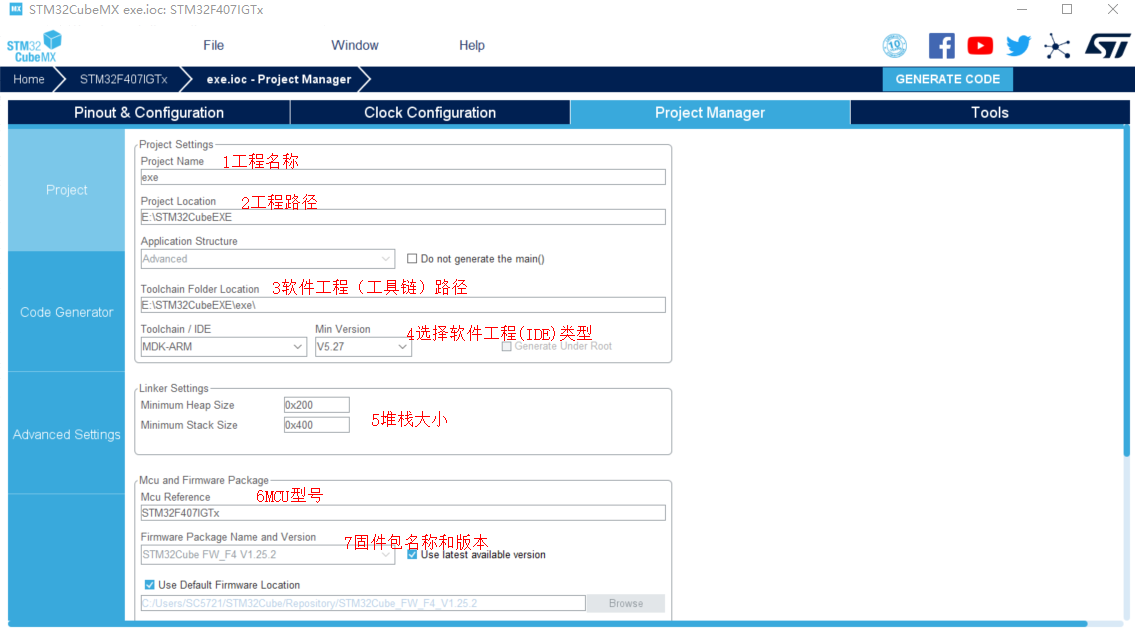Open the Toolchain / IDE MDK-ARM dropdown
This screenshot has height=632, width=1135.
point(222,347)
